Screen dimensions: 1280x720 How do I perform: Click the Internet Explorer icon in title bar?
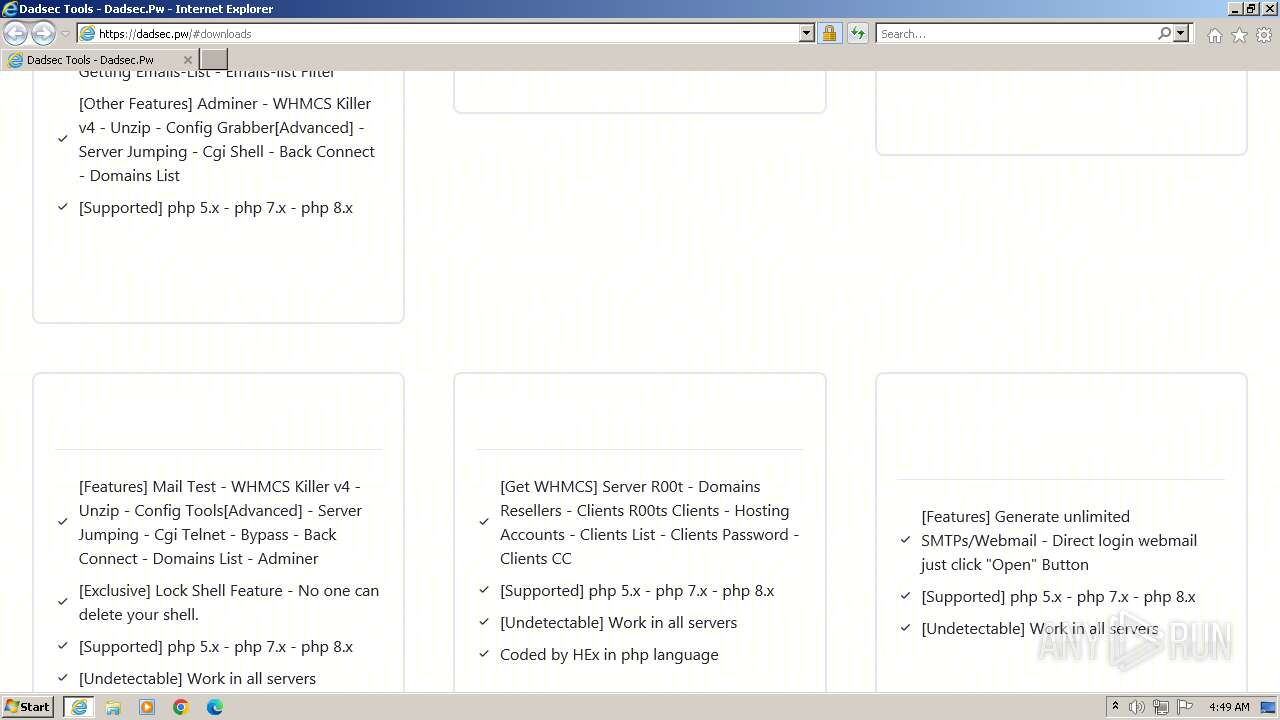click(9, 9)
